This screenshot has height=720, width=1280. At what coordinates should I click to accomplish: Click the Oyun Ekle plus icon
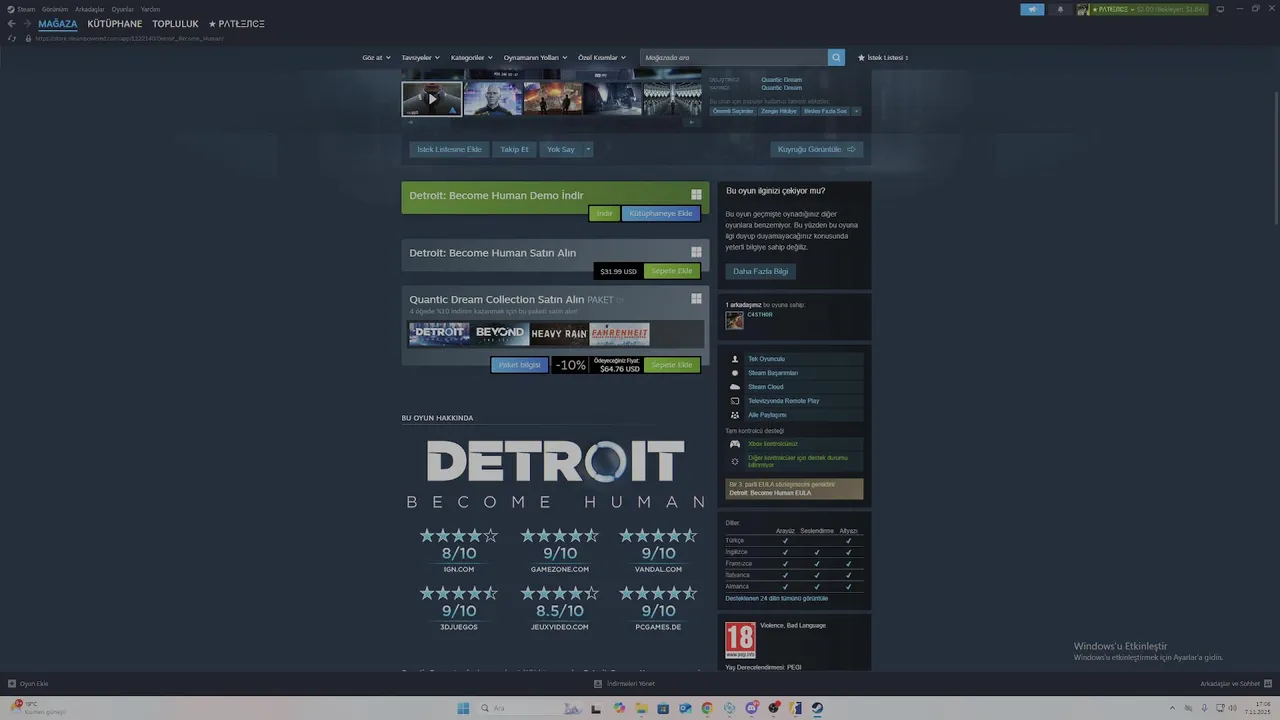pyautogui.click(x=12, y=684)
